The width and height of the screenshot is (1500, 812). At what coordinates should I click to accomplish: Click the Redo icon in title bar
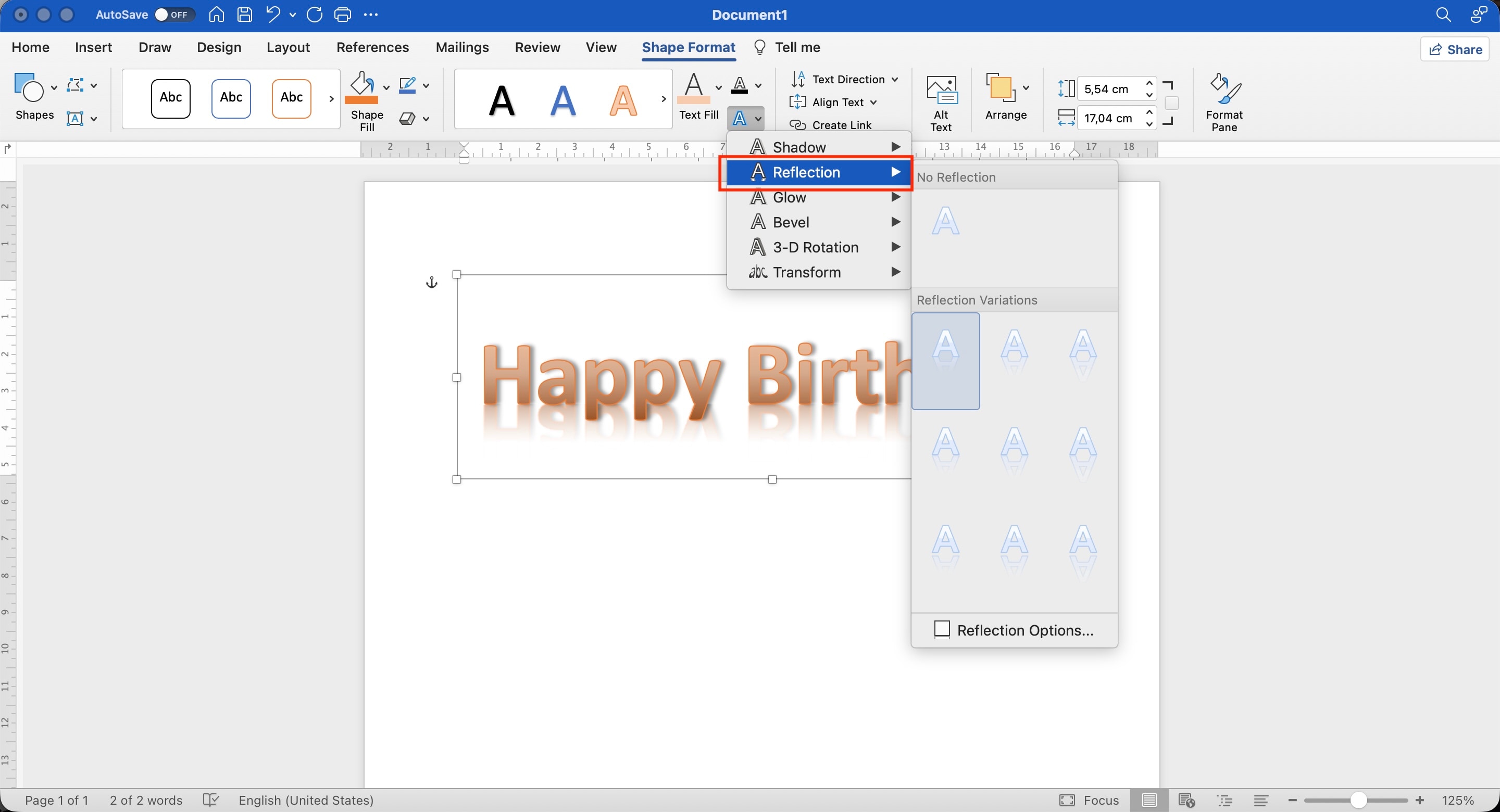315,15
